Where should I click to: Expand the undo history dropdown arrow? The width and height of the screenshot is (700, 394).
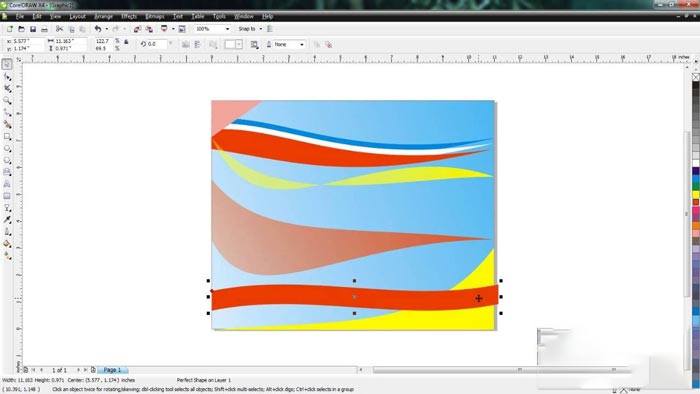(x=106, y=29)
